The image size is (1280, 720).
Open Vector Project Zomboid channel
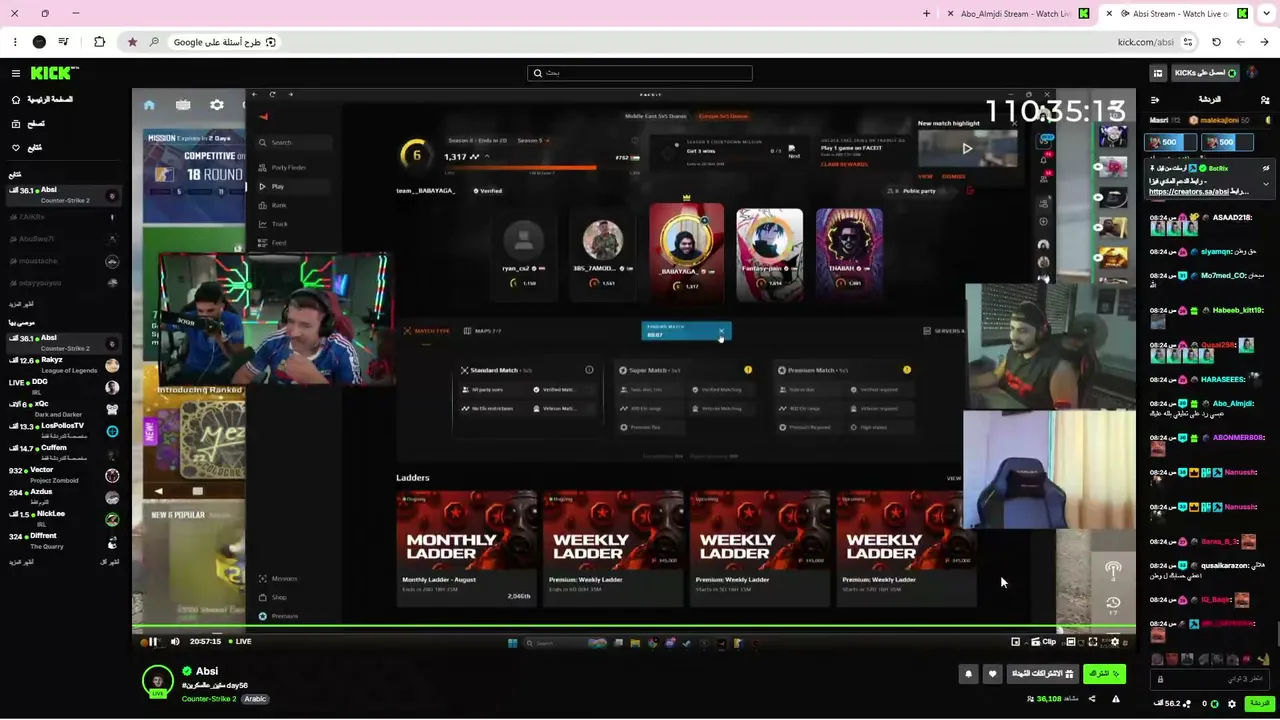click(66, 475)
